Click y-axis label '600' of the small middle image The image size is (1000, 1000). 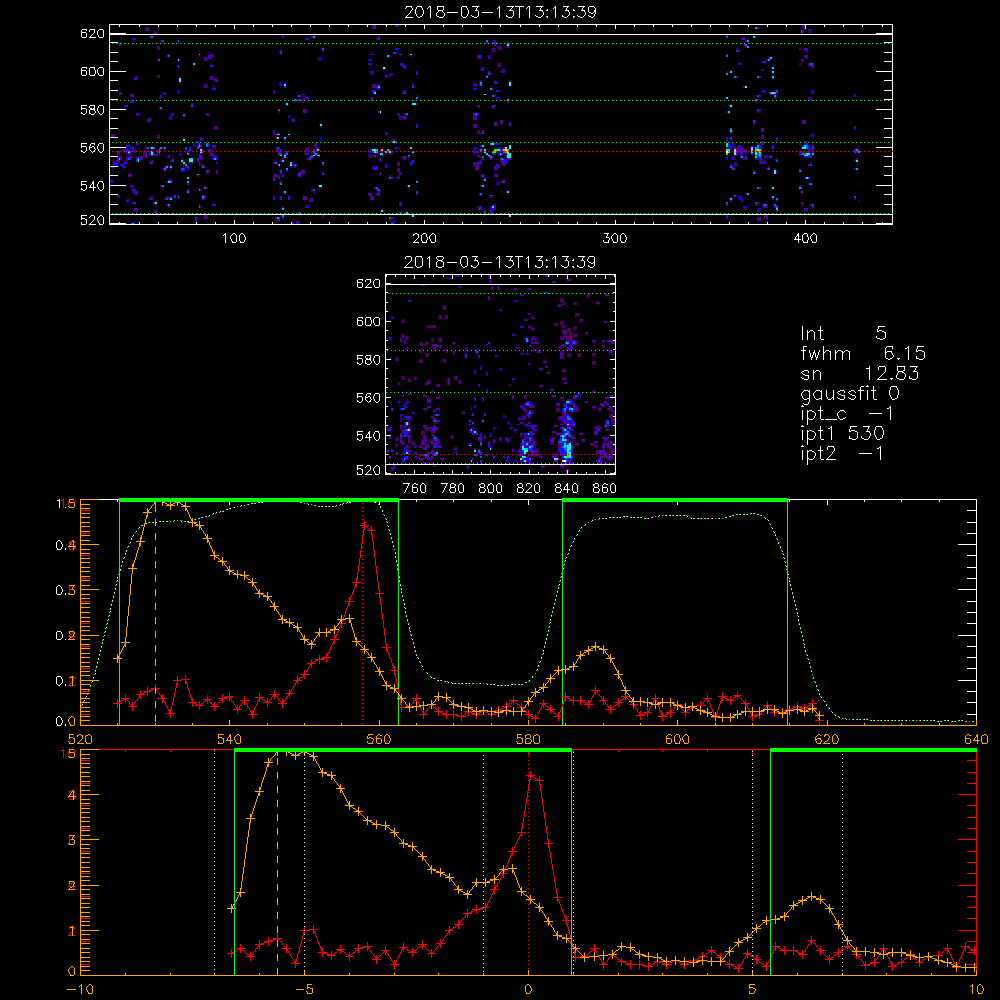click(x=369, y=321)
